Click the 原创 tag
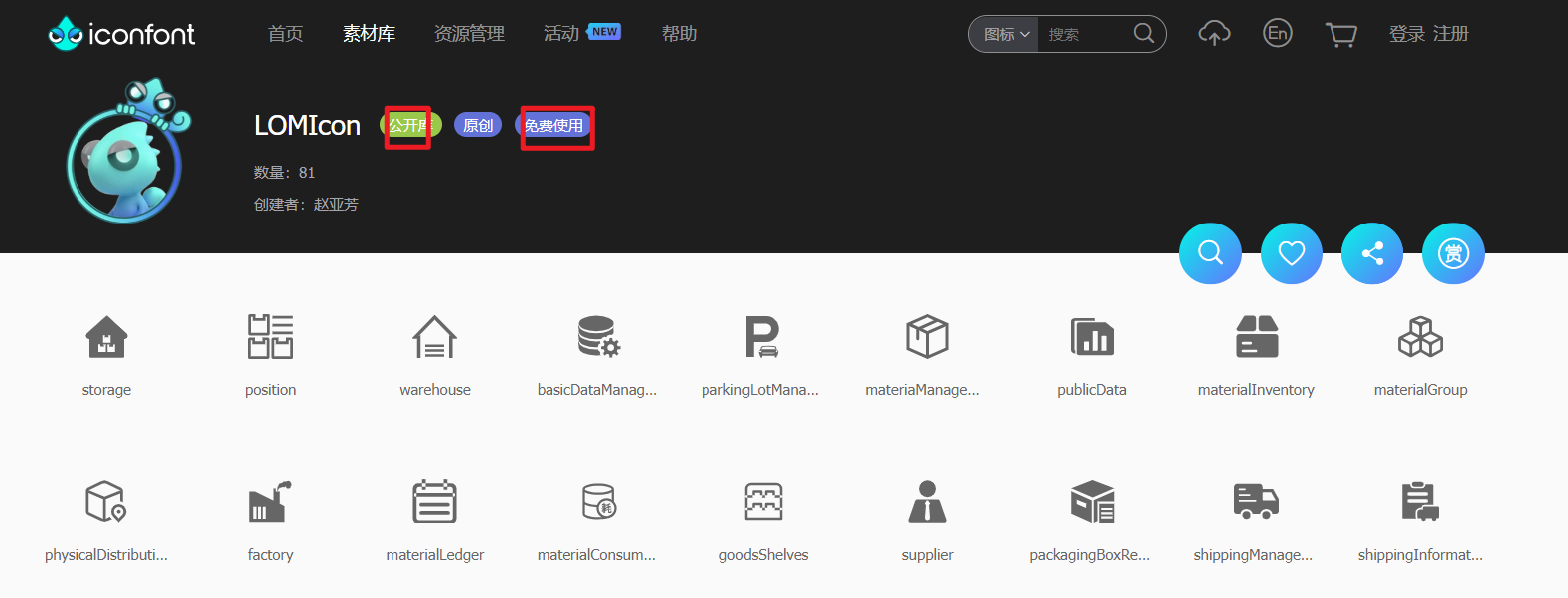 pyautogui.click(x=478, y=125)
